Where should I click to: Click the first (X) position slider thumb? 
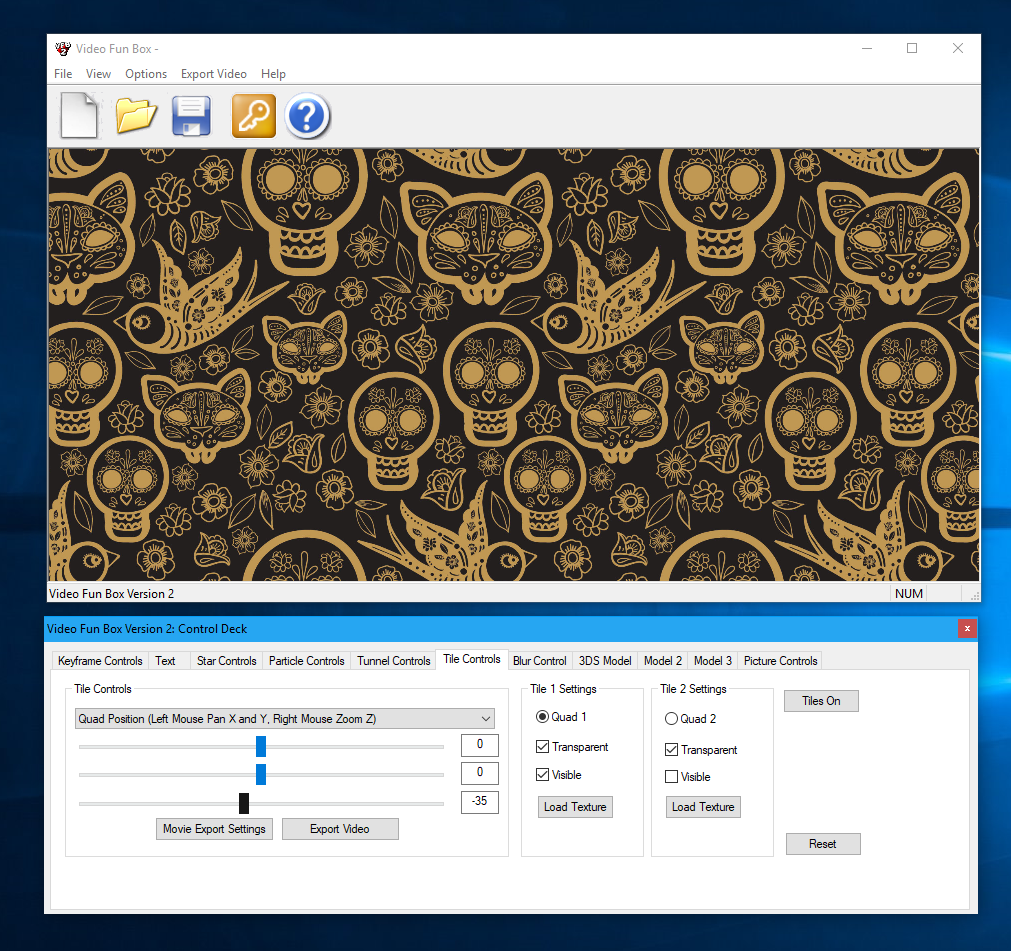(x=260, y=747)
